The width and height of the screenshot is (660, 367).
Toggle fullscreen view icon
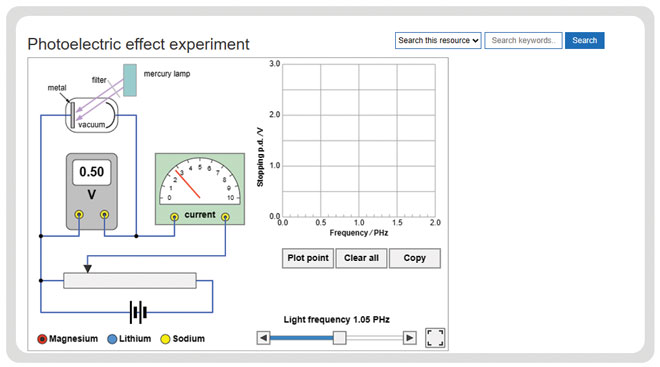[x=435, y=338]
